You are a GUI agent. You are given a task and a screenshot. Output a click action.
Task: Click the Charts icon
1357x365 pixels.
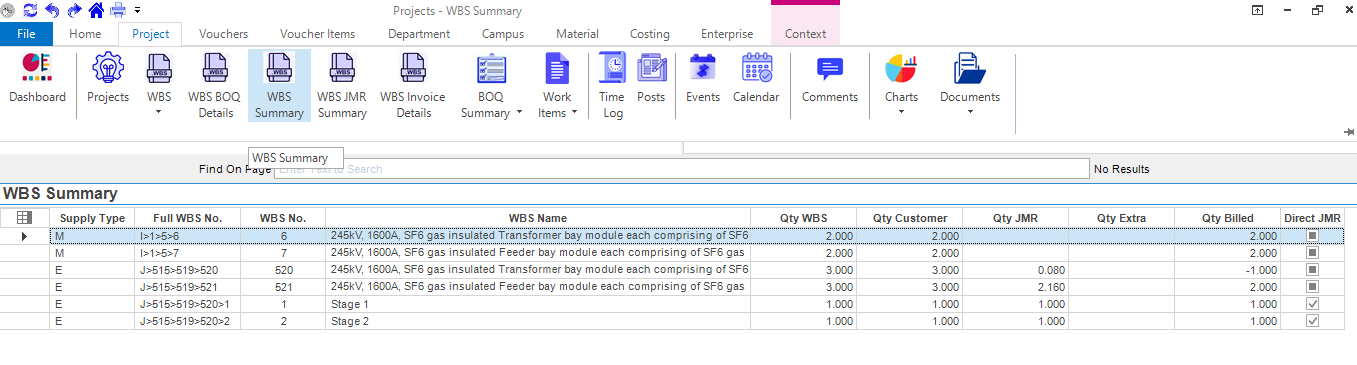click(x=901, y=69)
